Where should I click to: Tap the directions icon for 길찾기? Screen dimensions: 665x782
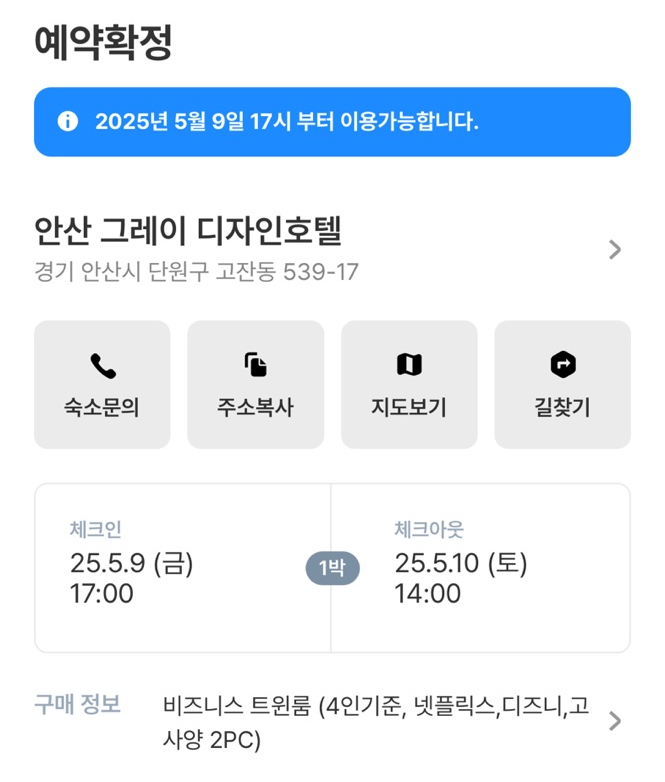(x=563, y=365)
